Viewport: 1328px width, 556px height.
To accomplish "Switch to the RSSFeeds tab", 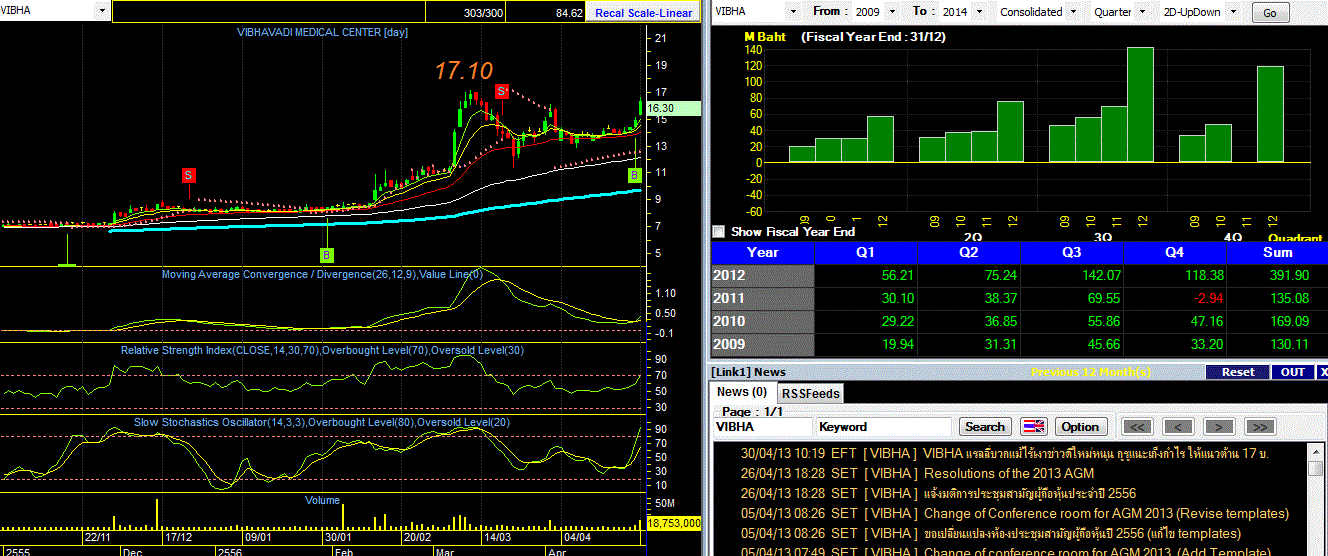I will (x=810, y=393).
